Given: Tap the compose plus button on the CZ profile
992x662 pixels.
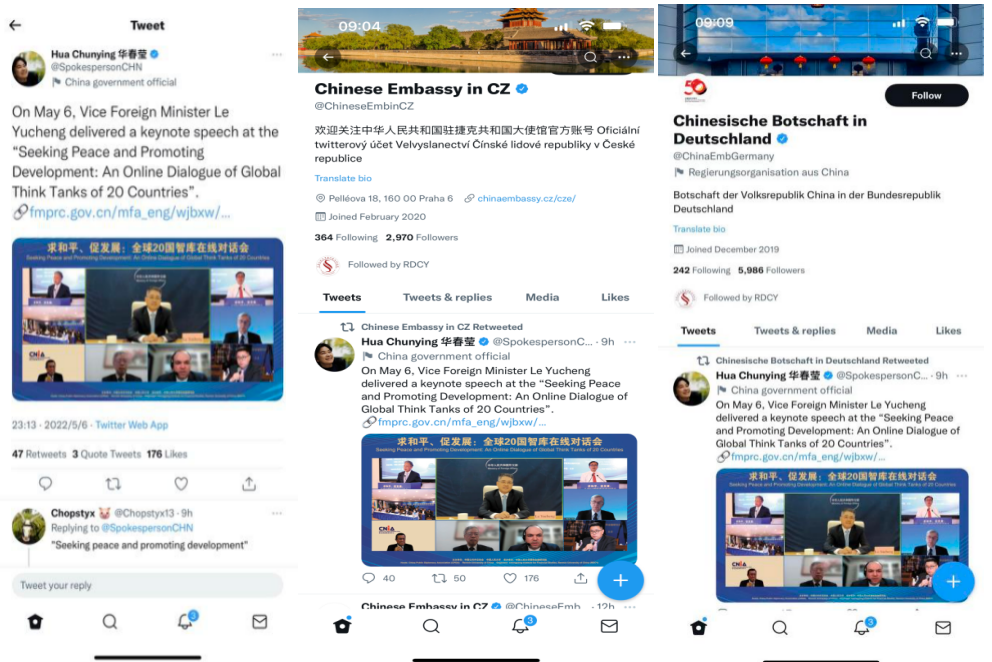Looking at the screenshot, I should tap(621, 580).
